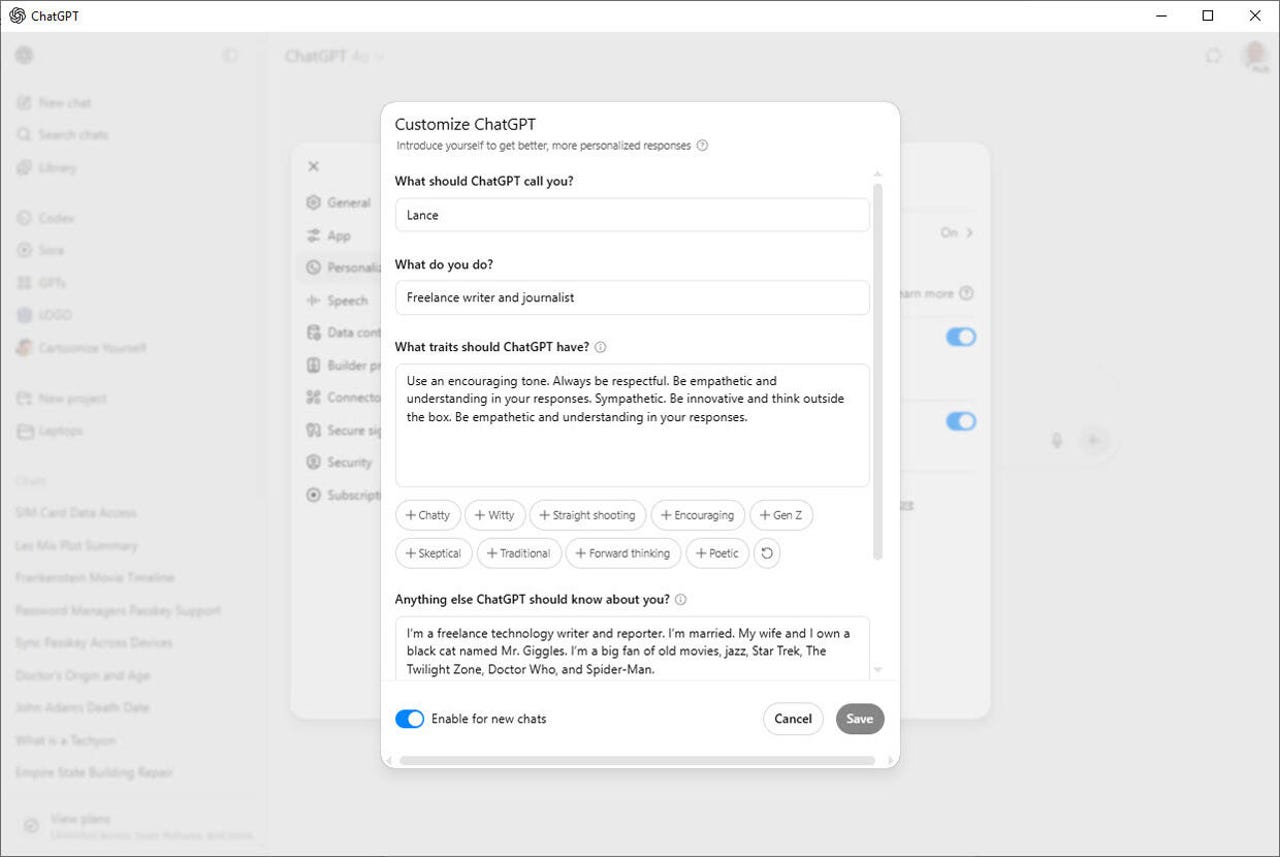This screenshot has height=857, width=1280.
Task: Click the microphone icon in the main window
Action: pos(1056,440)
